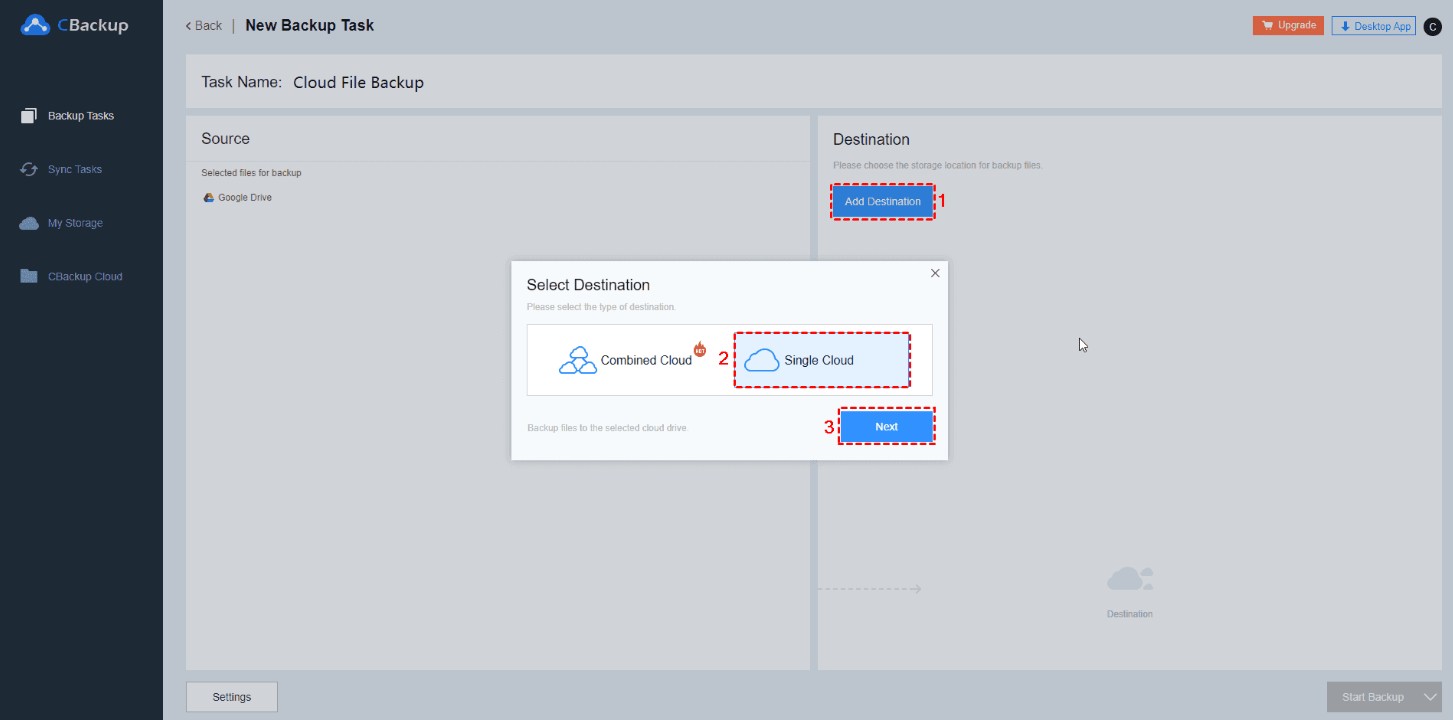Click the Destination panel heading
The height and width of the screenshot is (720, 1453).
871,139
